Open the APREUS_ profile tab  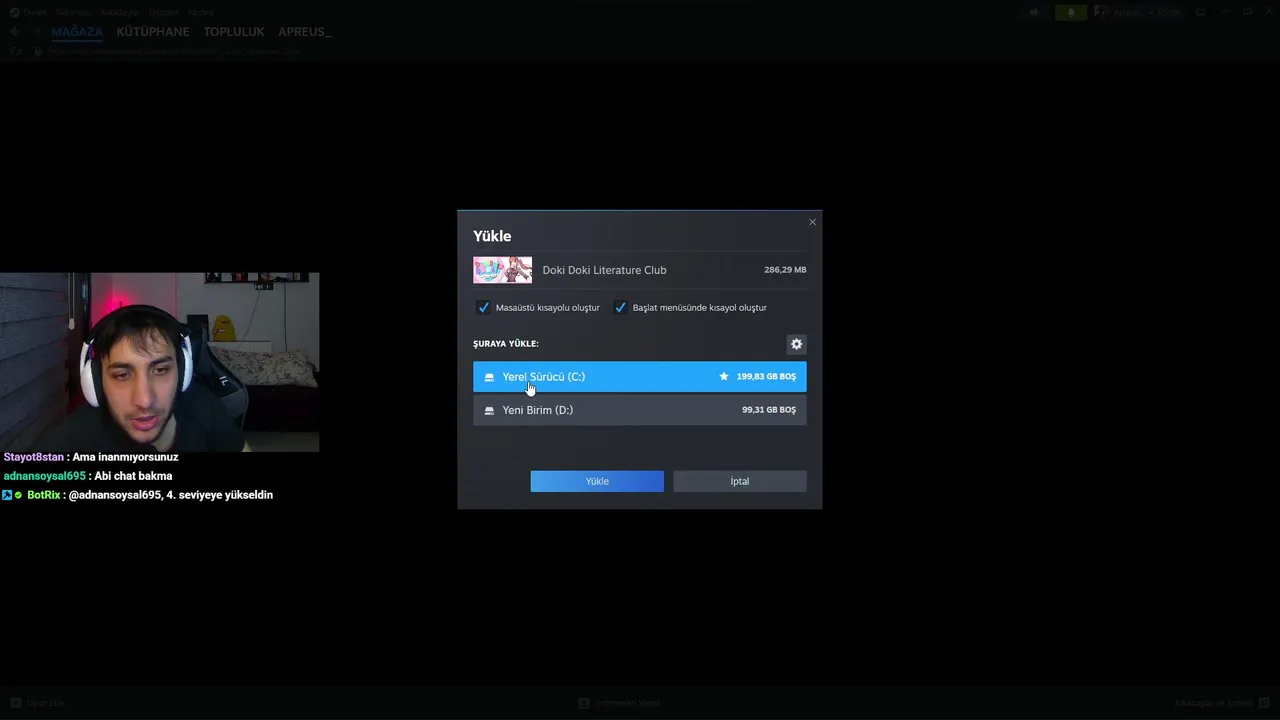coord(305,32)
